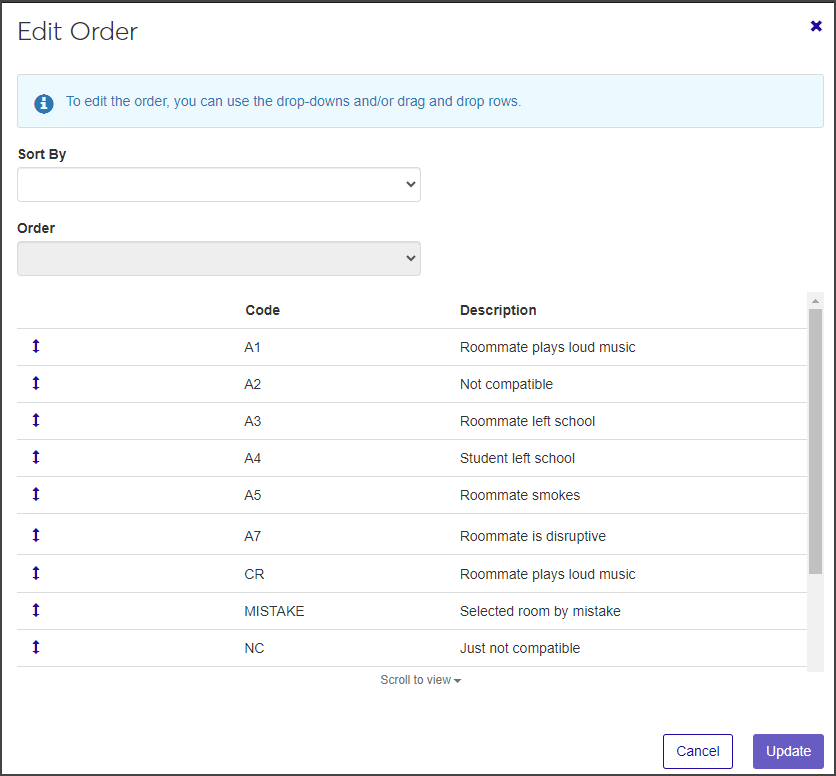Viewport: 836px width, 776px height.
Task: Click the Code column header
Action: [x=262, y=310]
